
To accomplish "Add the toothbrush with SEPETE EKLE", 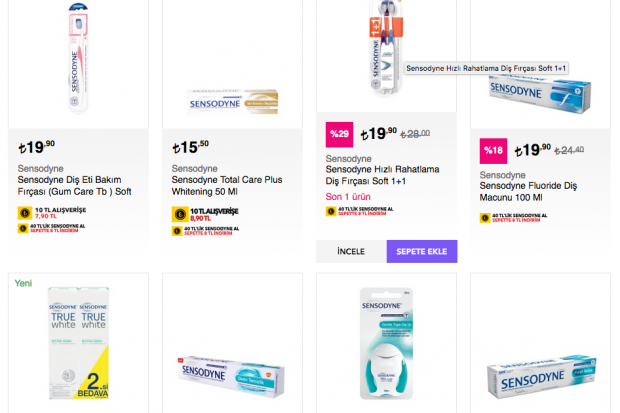I will [422, 251].
